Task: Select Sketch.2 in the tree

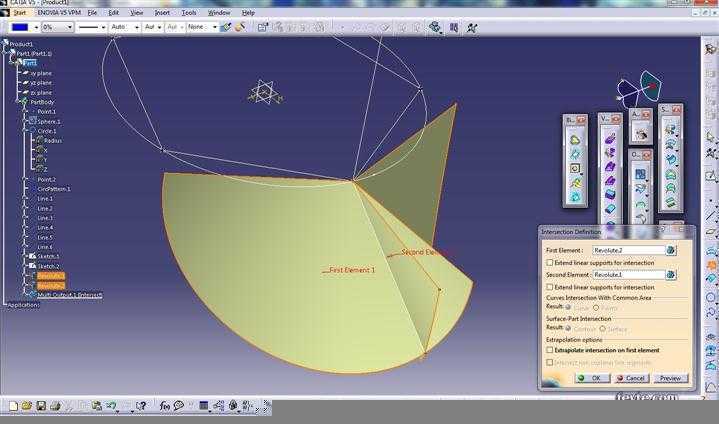Action: pyautogui.click(x=48, y=266)
